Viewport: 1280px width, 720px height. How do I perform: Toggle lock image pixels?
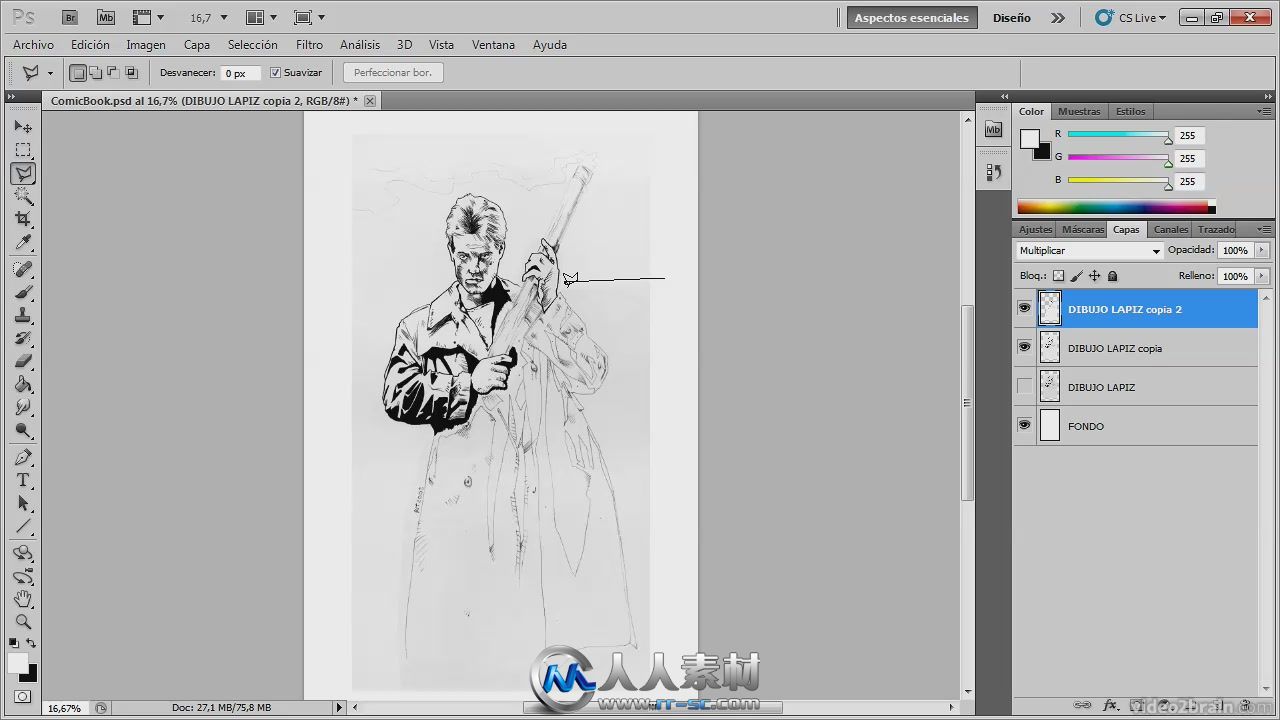[1076, 276]
